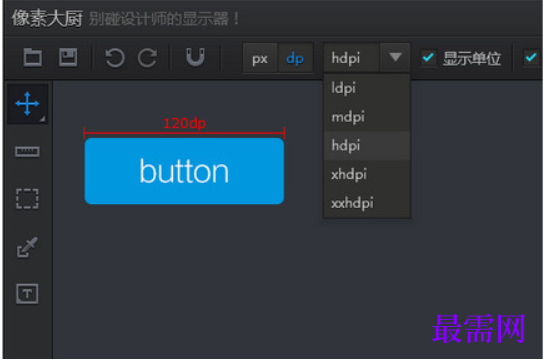Click the open folder icon
This screenshot has width=544, height=360.
(33, 58)
